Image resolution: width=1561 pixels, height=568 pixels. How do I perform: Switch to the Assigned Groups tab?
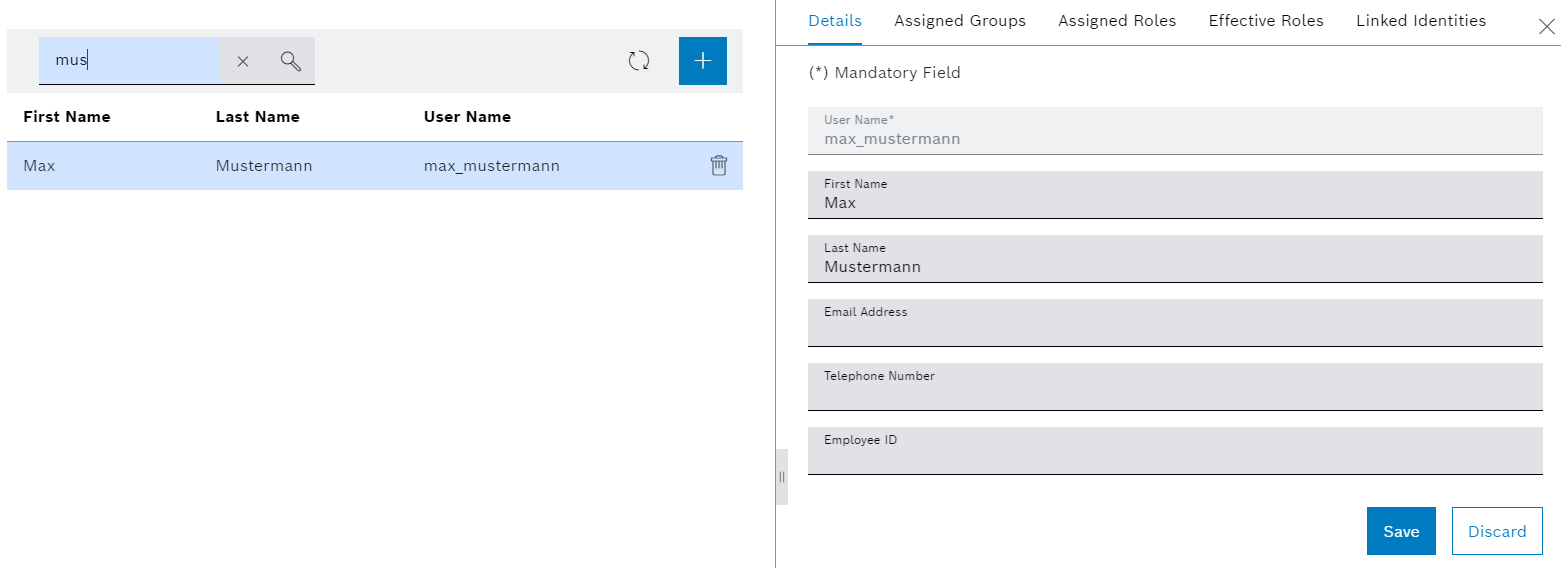pos(960,21)
